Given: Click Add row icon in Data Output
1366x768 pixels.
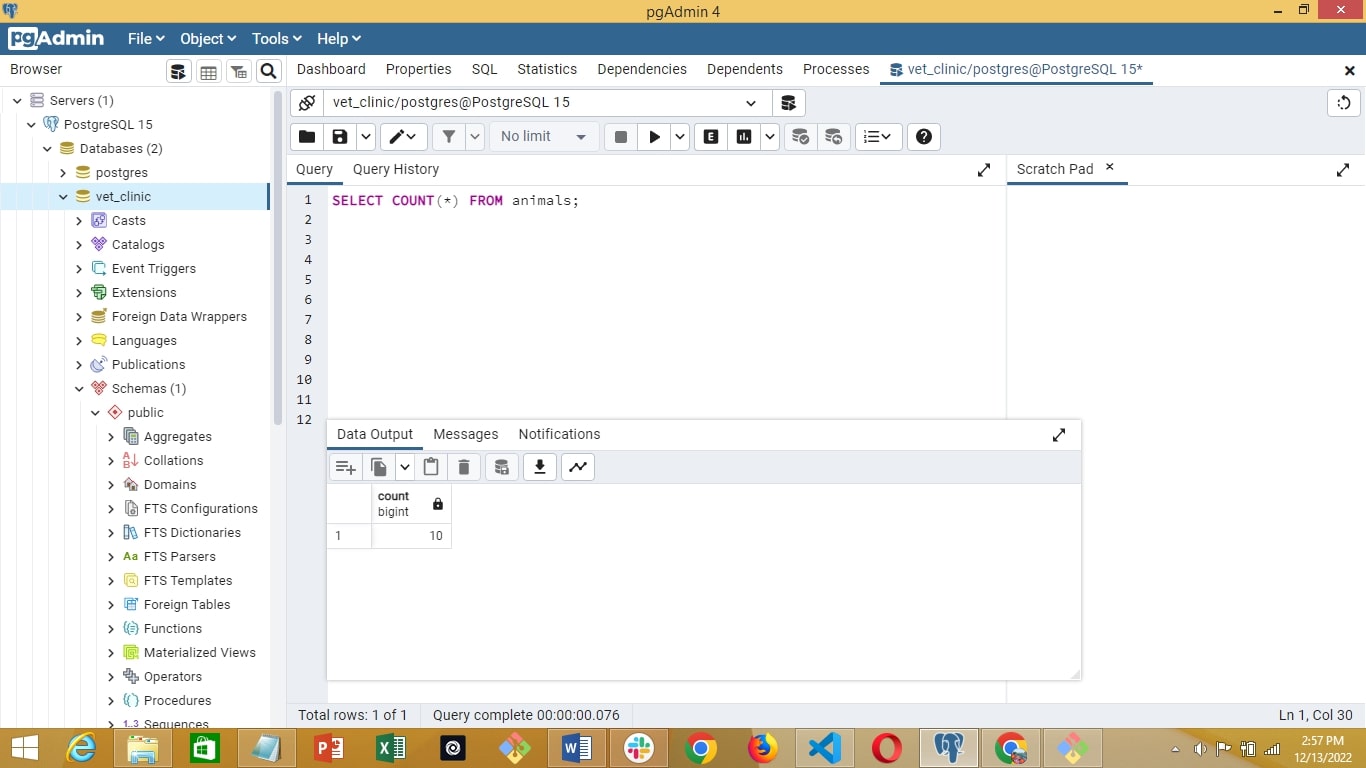Looking at the screenshot, I should pos(345,467).
